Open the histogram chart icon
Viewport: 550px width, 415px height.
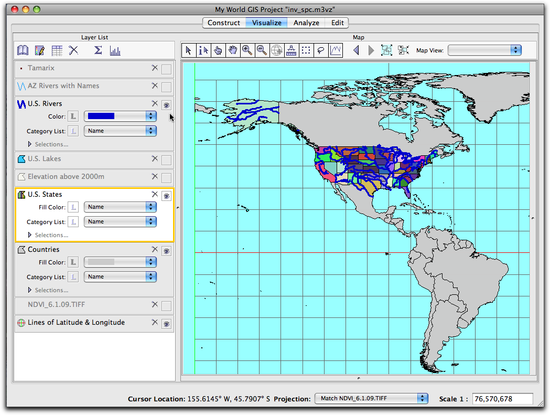point(115,51)
